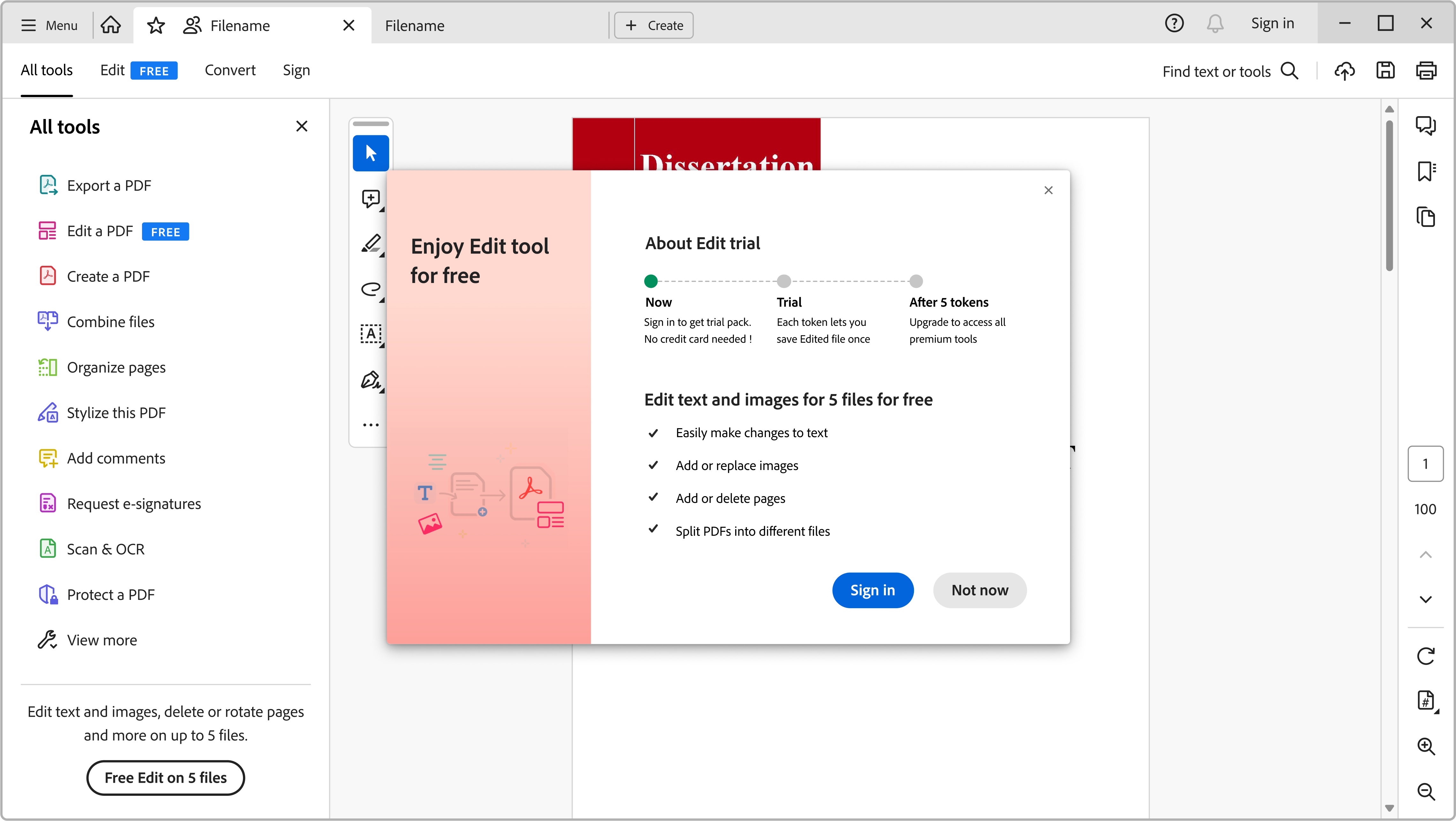Click Not now in the dialog
This screenshot has height=821, width=1456.
coord(979,590)
